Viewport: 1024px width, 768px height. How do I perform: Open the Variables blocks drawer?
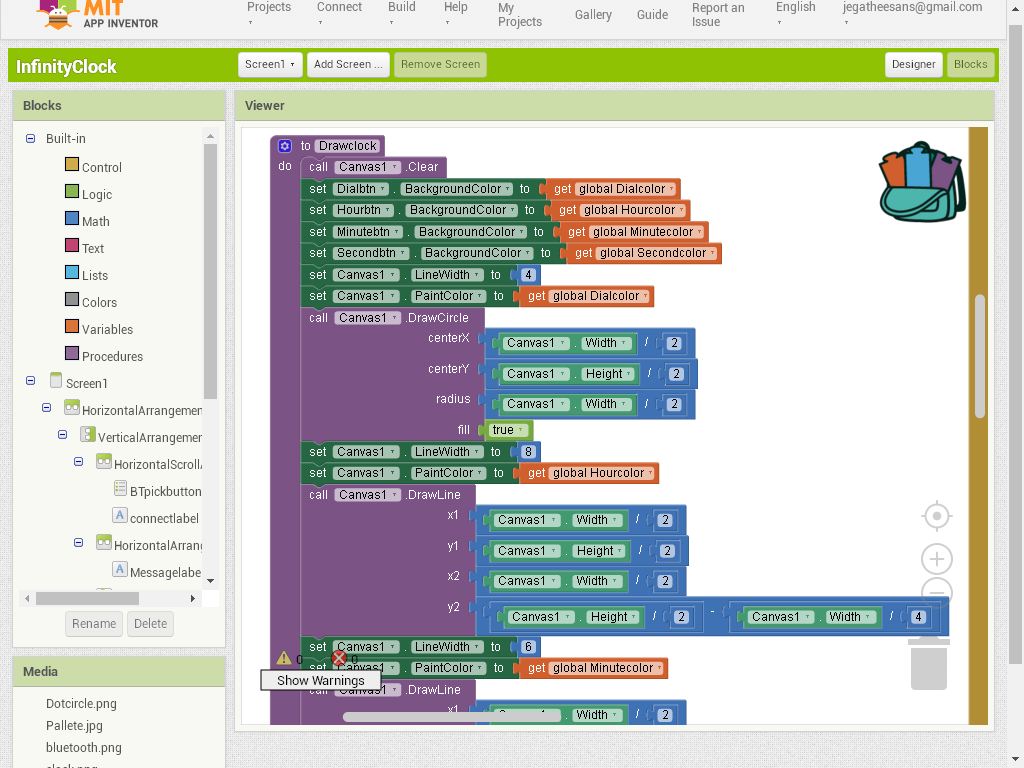click(x=106, y=329)
